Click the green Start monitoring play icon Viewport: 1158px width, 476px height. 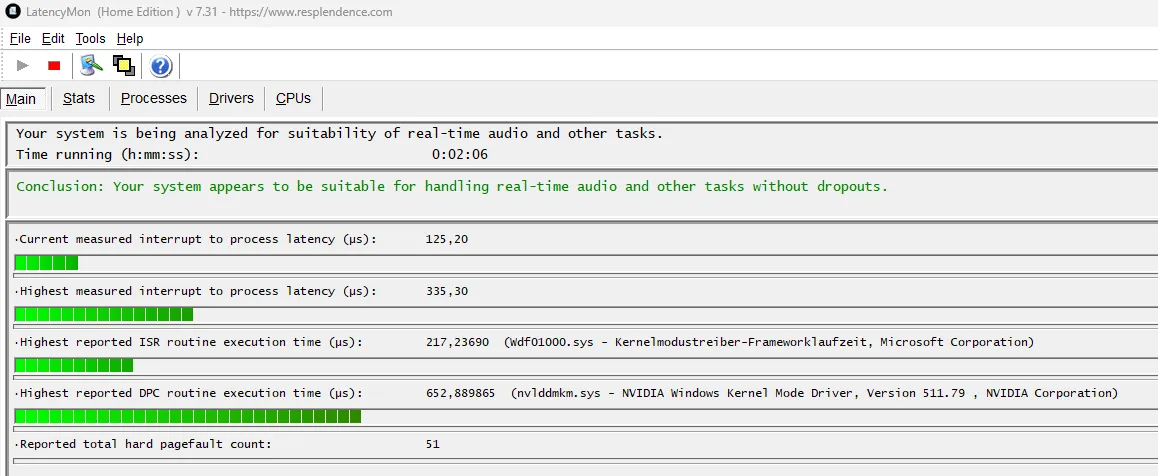[23, 66]
